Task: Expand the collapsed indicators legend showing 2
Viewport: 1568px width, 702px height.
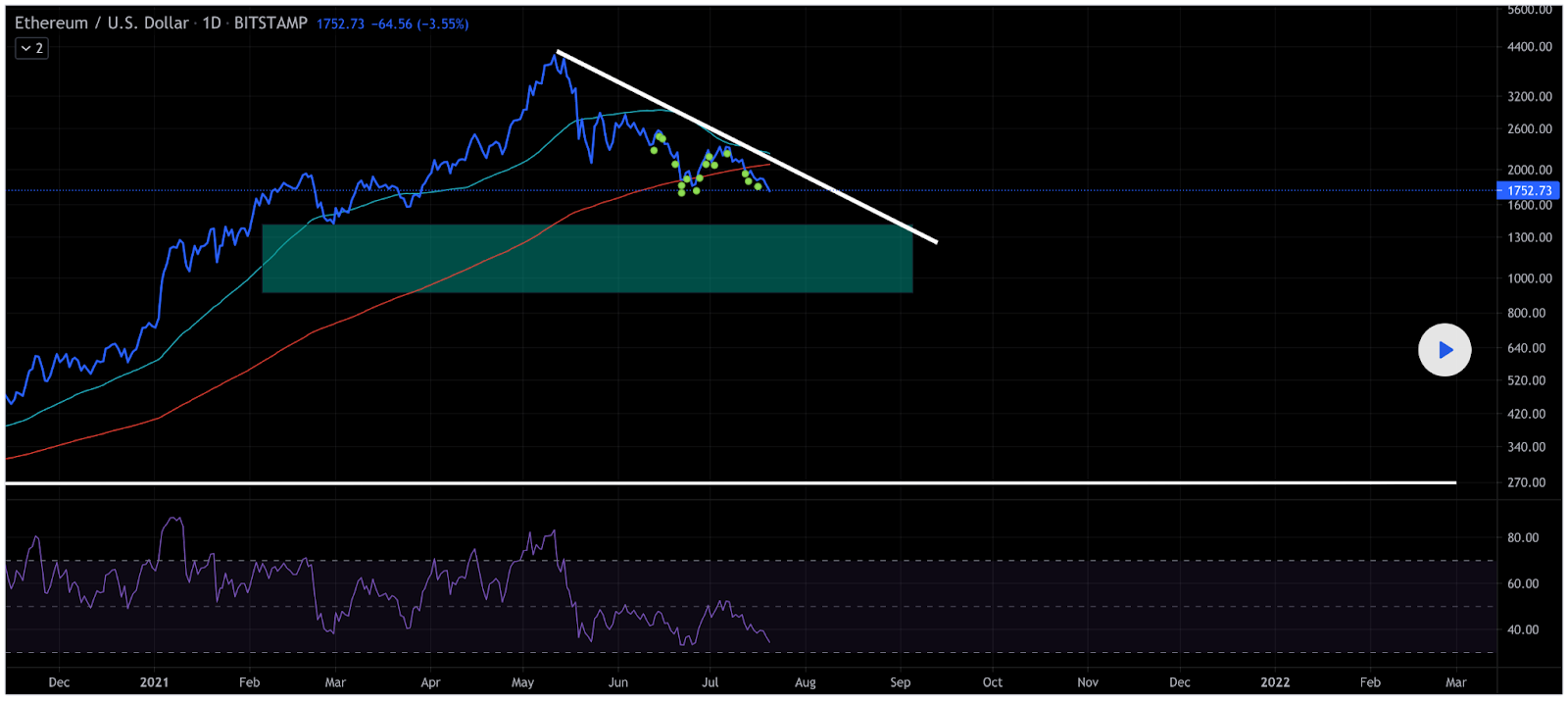Action: [31, 48]
